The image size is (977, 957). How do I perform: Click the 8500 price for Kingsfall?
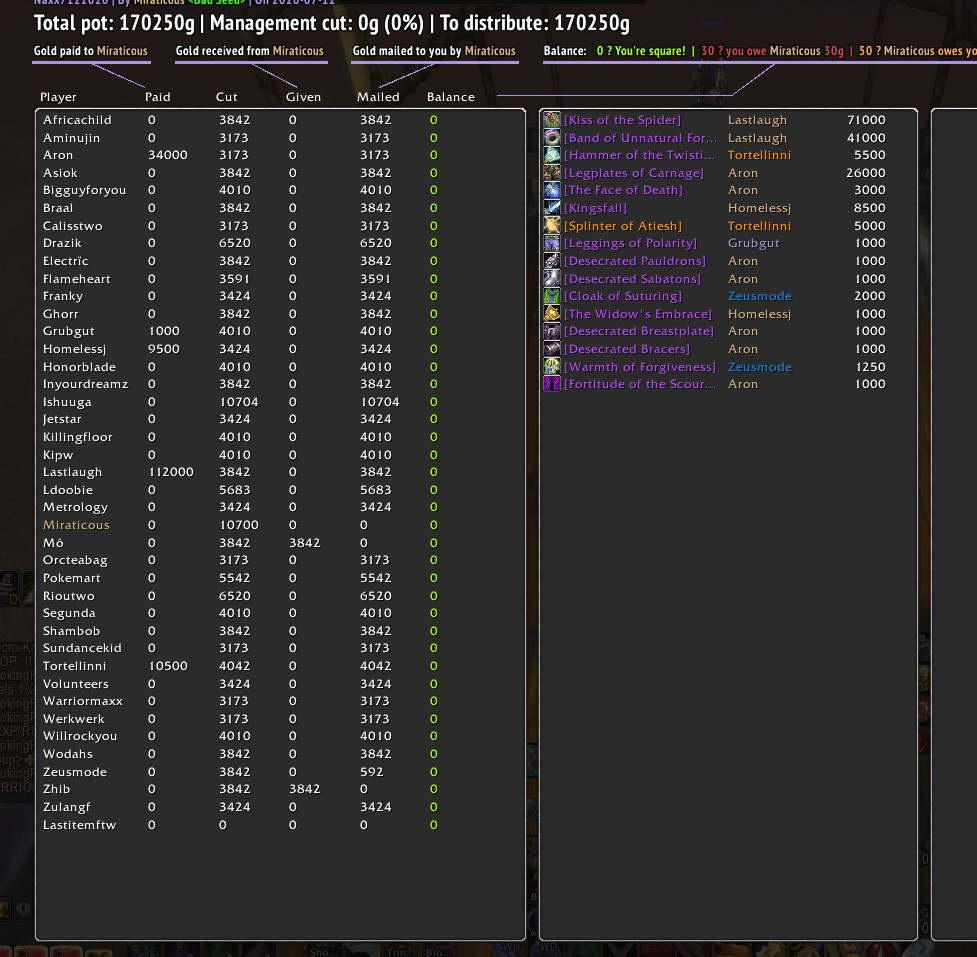[870, 207]
